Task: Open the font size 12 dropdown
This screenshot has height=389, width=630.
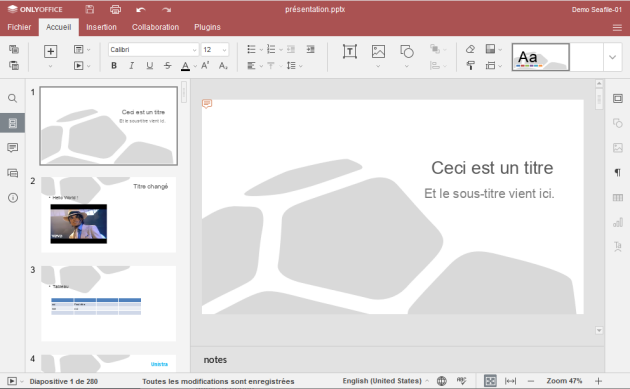Action: point(215,49)
